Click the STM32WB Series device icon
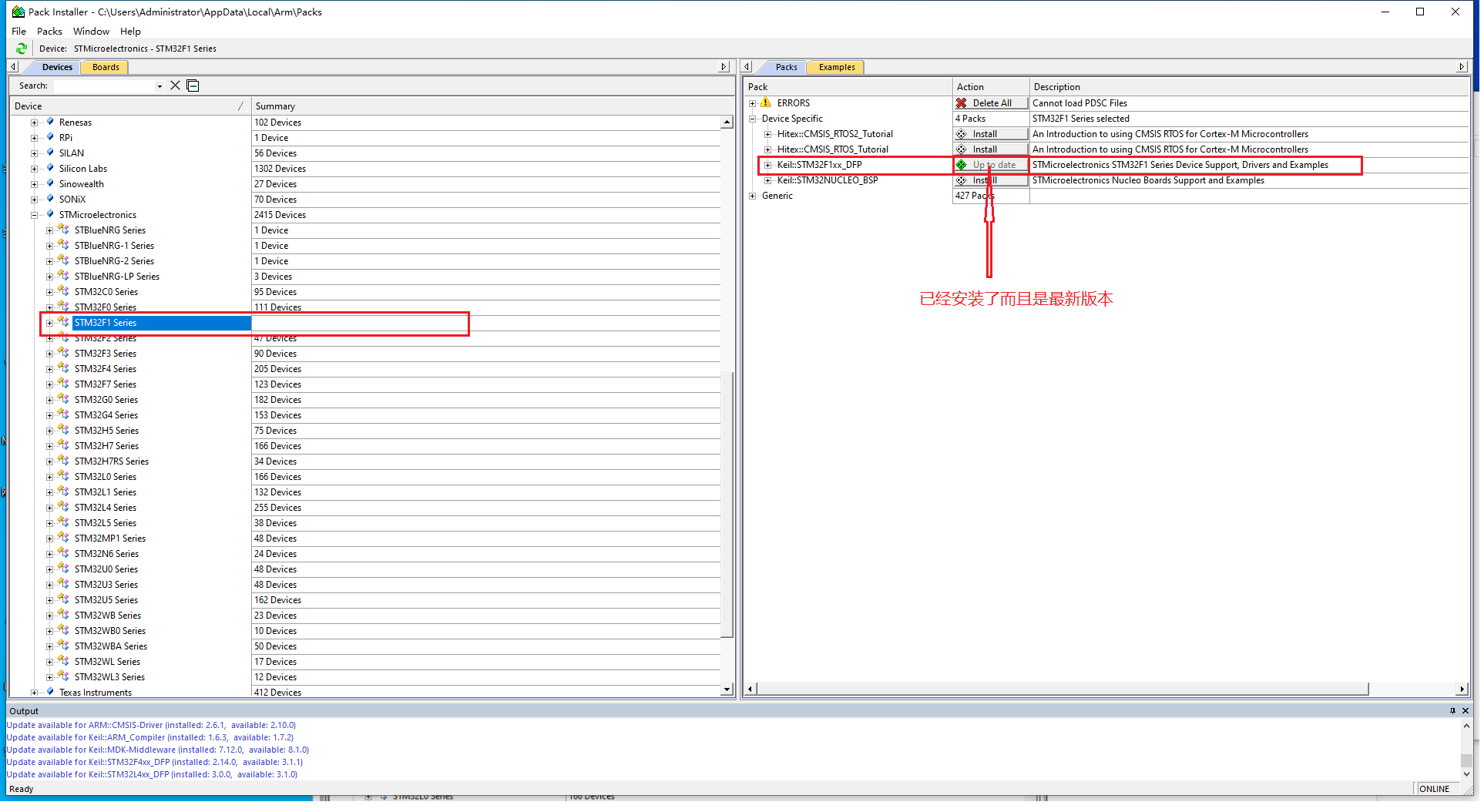The height and width of the screenshot is (812, 1484). point(64,615)
